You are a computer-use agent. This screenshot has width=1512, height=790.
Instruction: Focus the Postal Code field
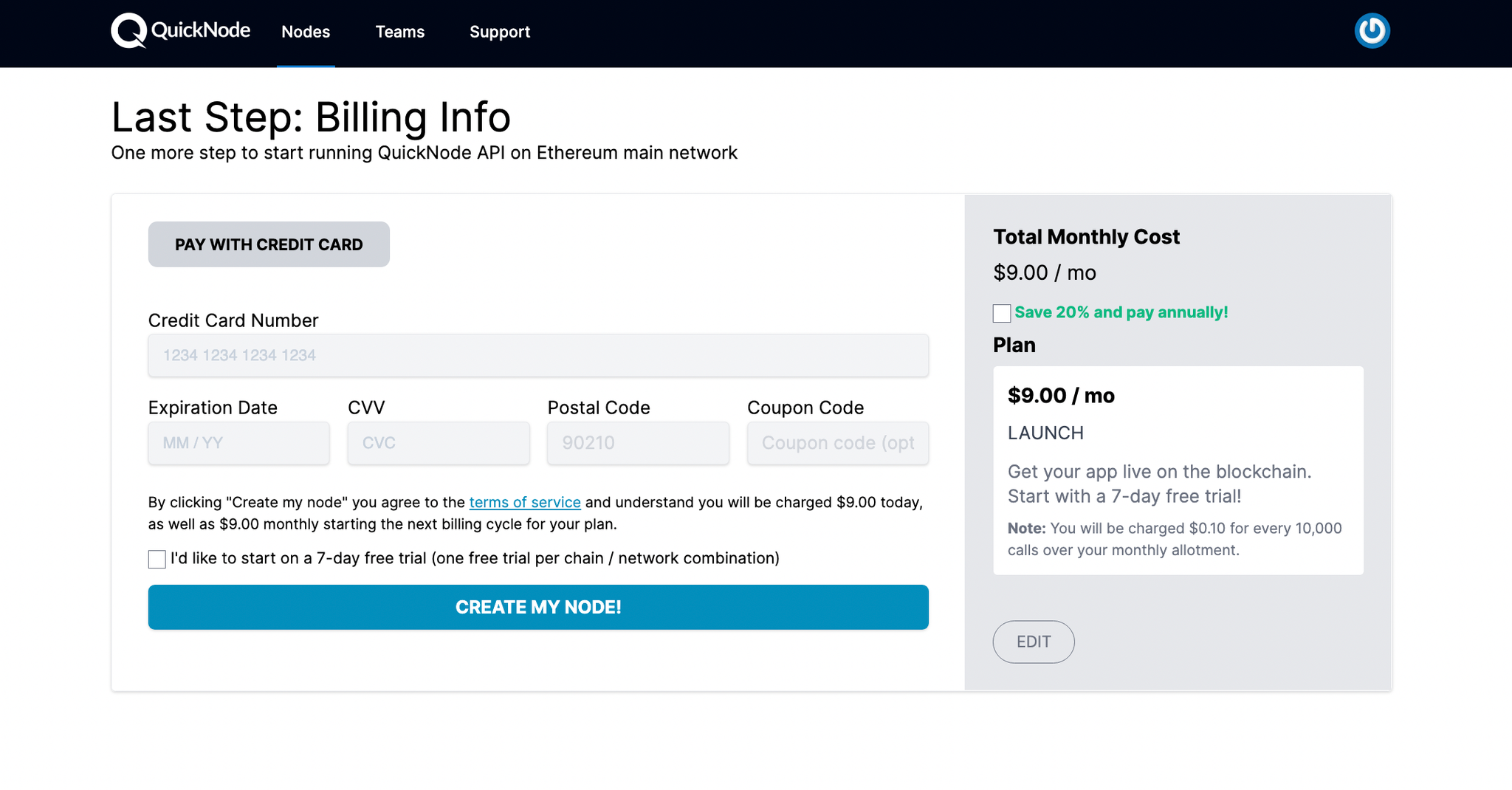[638, 443]
